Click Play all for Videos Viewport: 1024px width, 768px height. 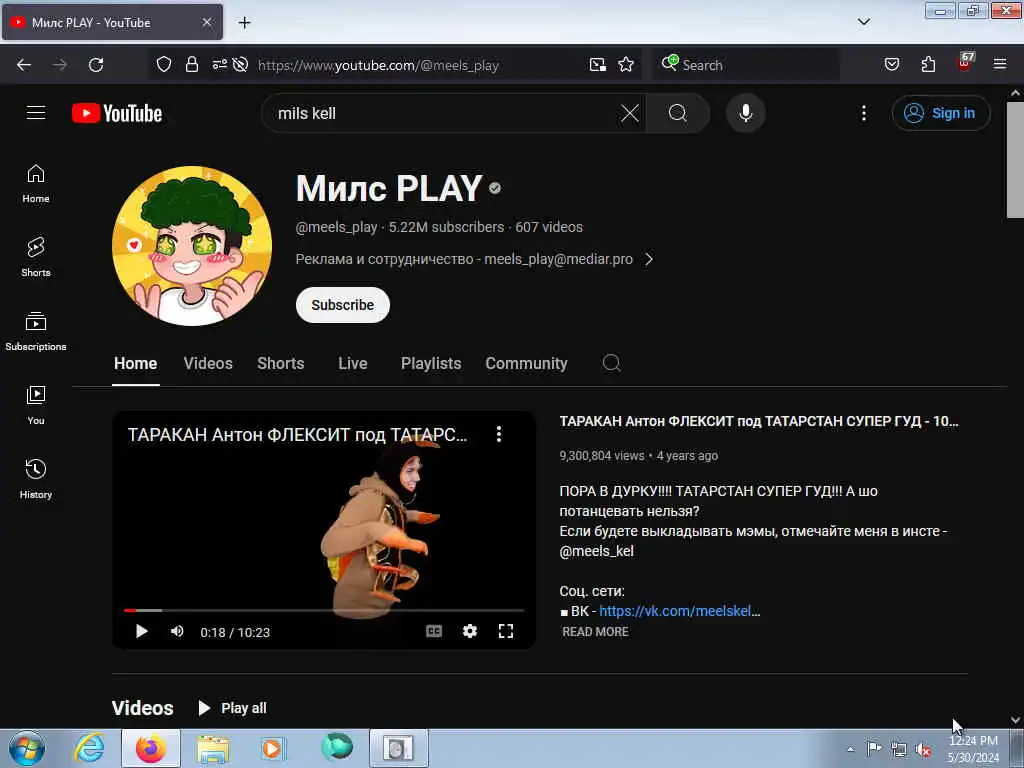point(232,708)
